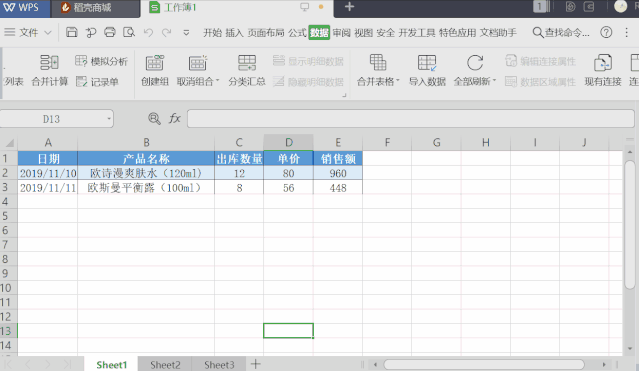This screenshot has height=371, width=639.
Task: Select cell with value 448
Action: pyautogui.click(x=338, y=188)
